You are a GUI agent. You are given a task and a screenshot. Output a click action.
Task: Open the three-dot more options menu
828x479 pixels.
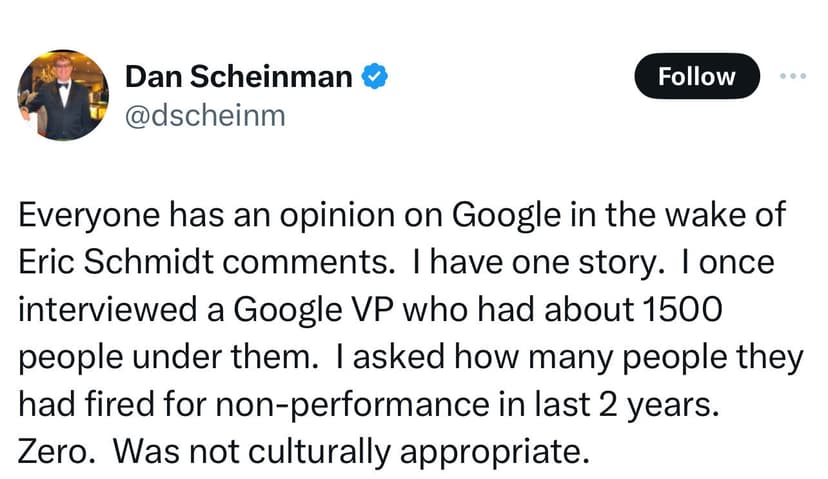click(793, 76)
